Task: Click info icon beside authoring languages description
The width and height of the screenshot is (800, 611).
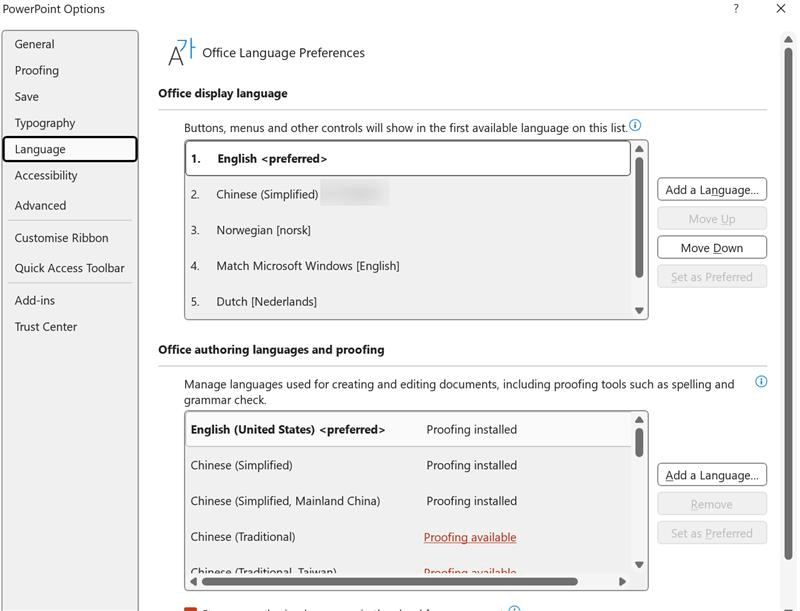Action: (x=761, y=381)
